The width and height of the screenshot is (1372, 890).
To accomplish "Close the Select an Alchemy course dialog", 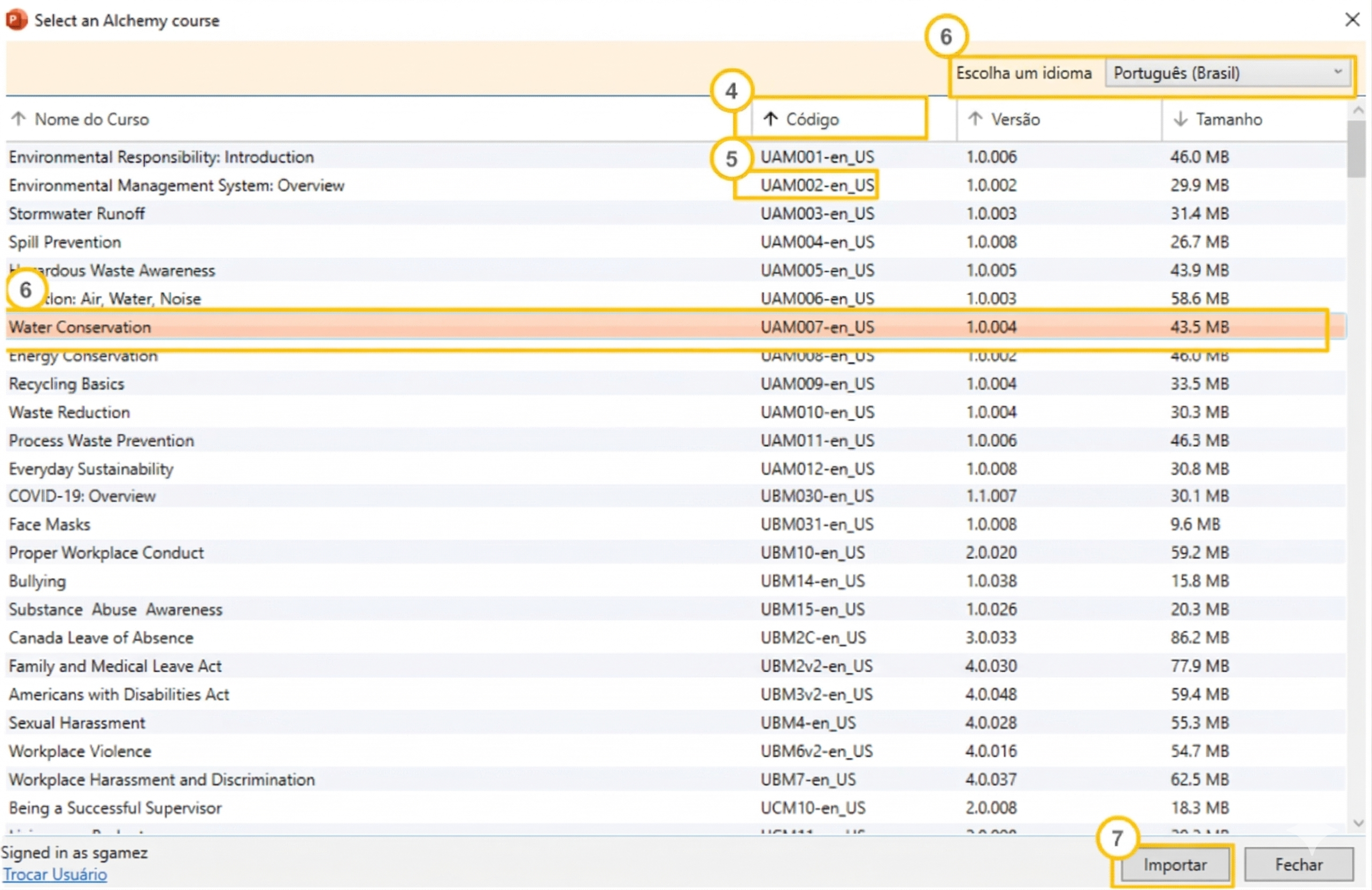I will (x=1352, y=20).
